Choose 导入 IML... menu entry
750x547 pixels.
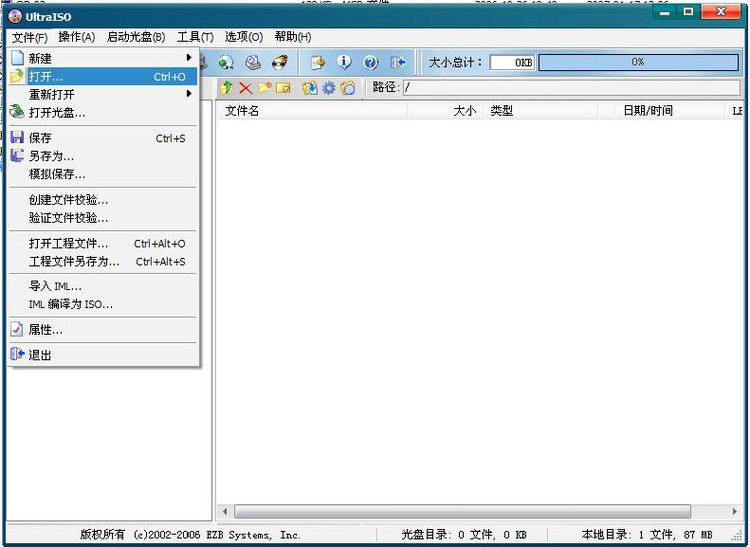point(102,286)
